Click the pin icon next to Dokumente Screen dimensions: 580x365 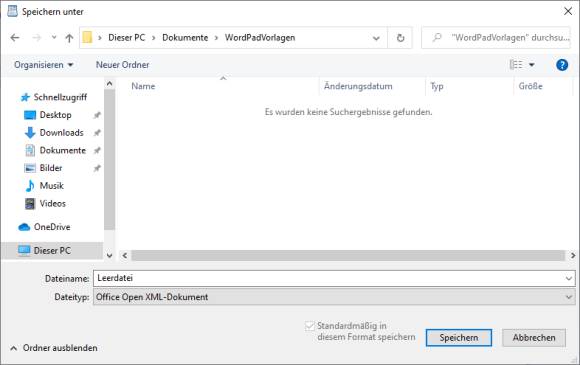(97, 151)
